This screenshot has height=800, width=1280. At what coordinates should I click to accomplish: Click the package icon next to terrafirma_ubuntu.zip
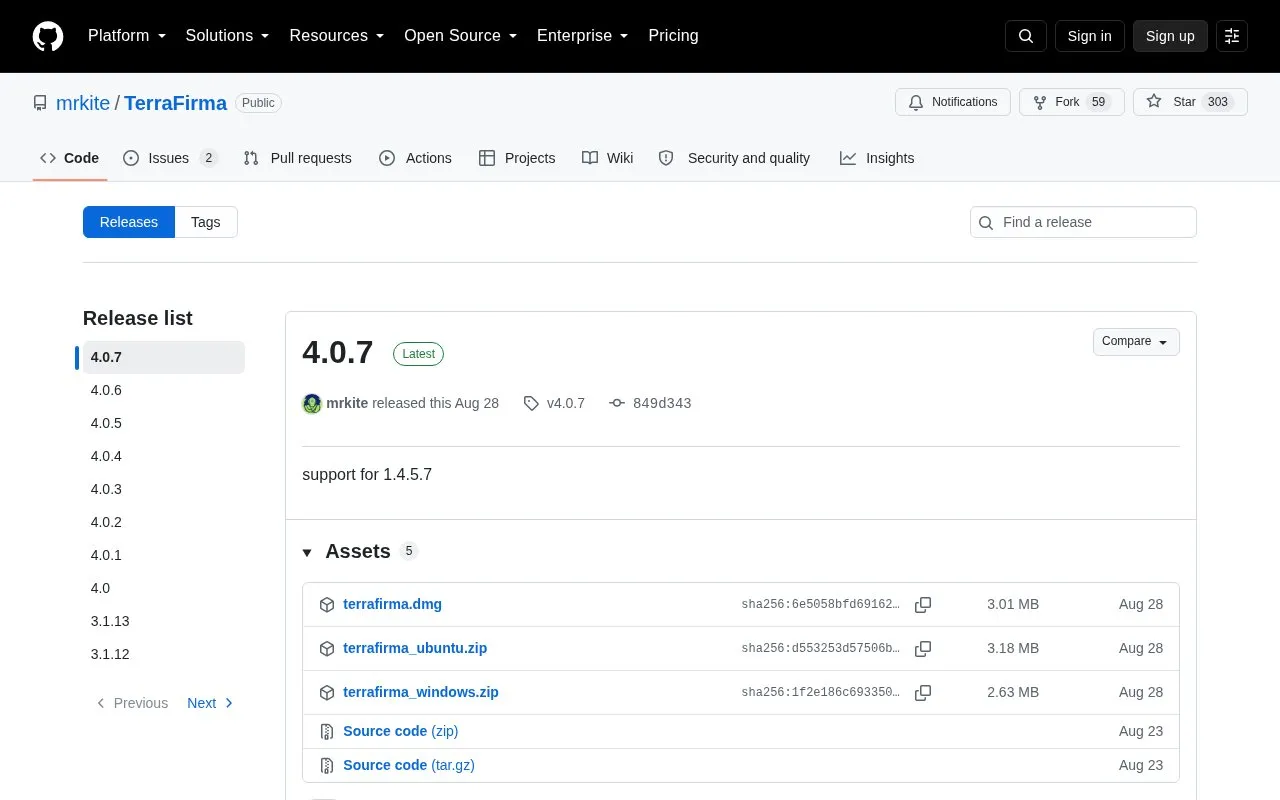point(326,649)
